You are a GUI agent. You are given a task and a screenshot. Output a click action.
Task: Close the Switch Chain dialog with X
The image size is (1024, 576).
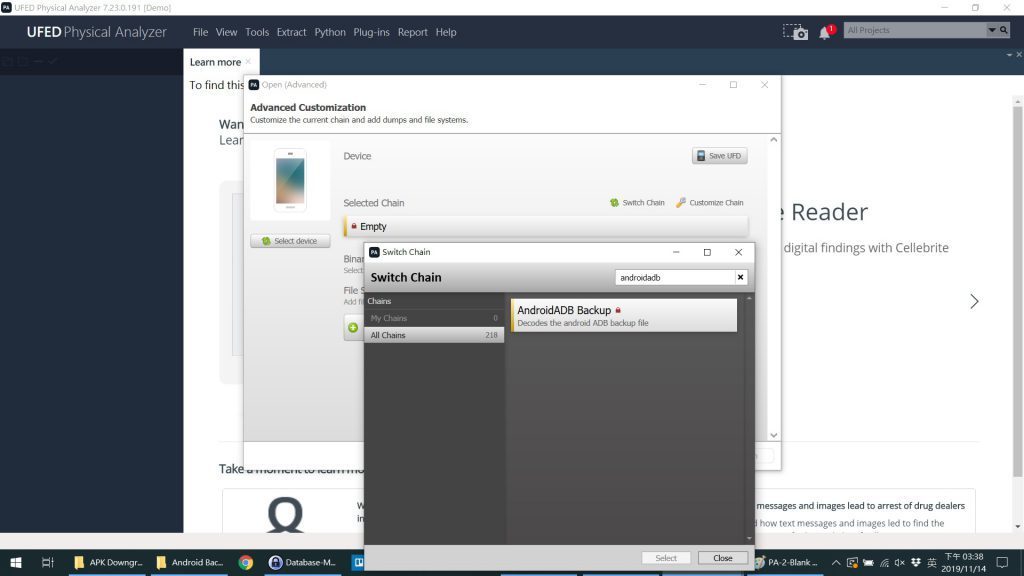(739, 252)
